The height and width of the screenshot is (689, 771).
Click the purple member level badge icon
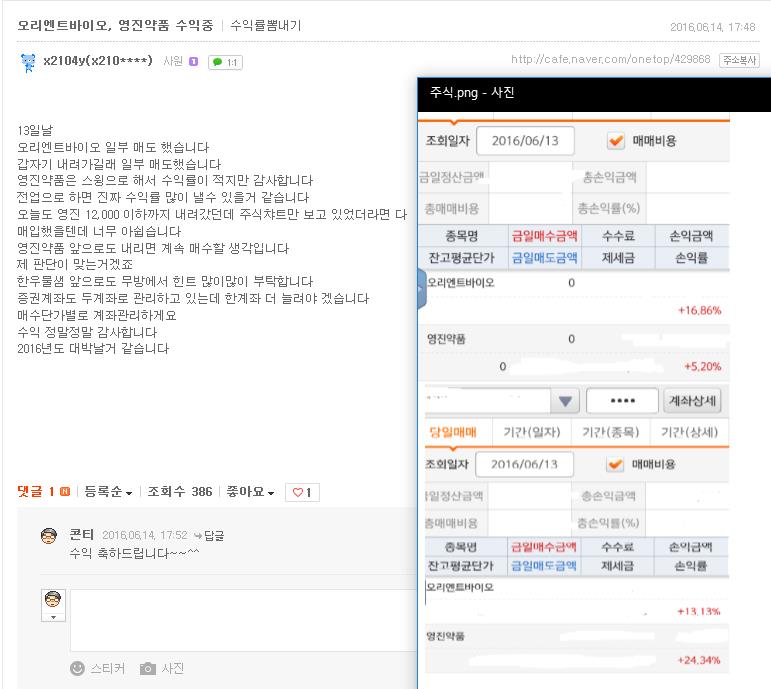point(194,61)
